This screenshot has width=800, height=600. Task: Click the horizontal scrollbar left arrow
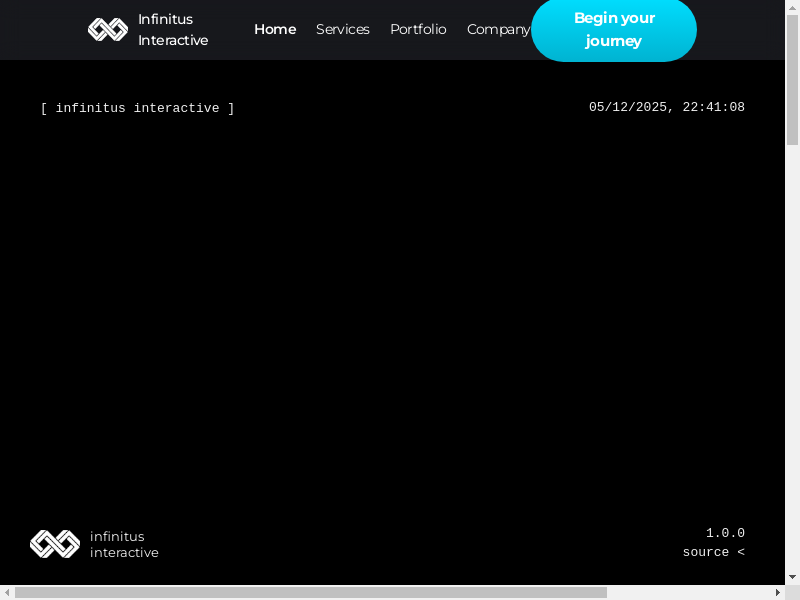7,592
